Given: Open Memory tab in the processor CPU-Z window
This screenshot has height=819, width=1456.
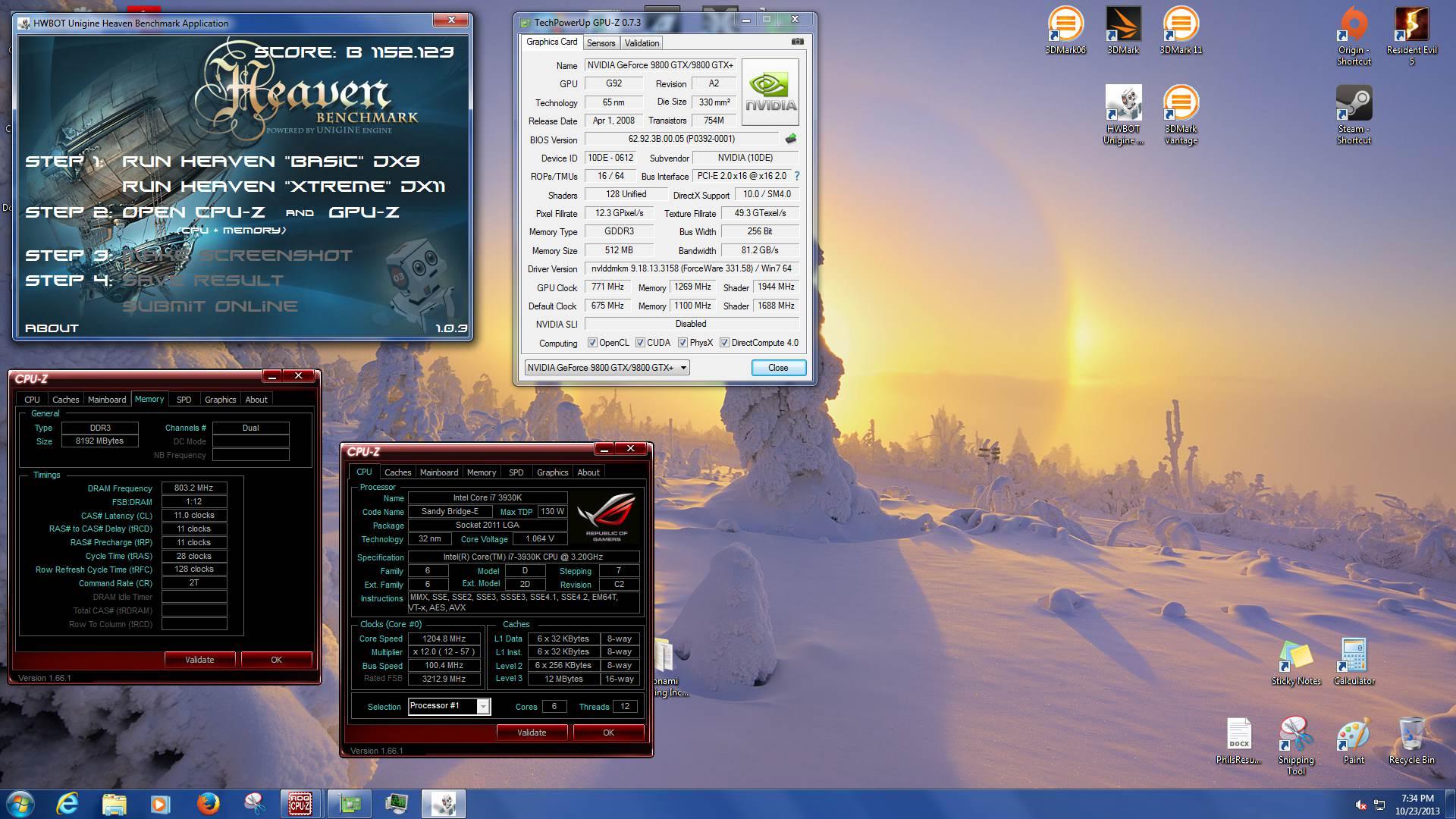Looking at the screenshot, I should point(482,472).
